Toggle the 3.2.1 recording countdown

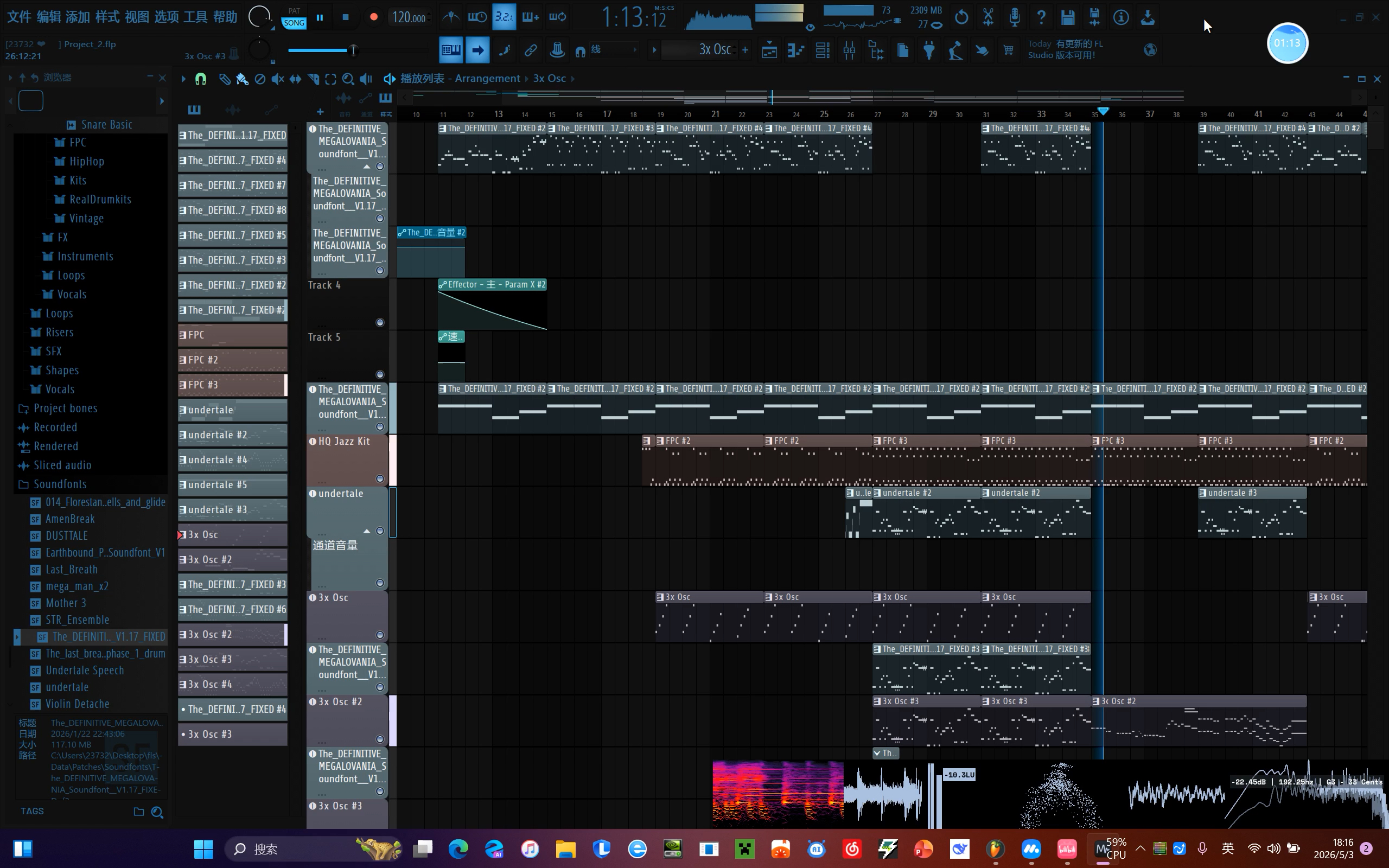(504, 17)
